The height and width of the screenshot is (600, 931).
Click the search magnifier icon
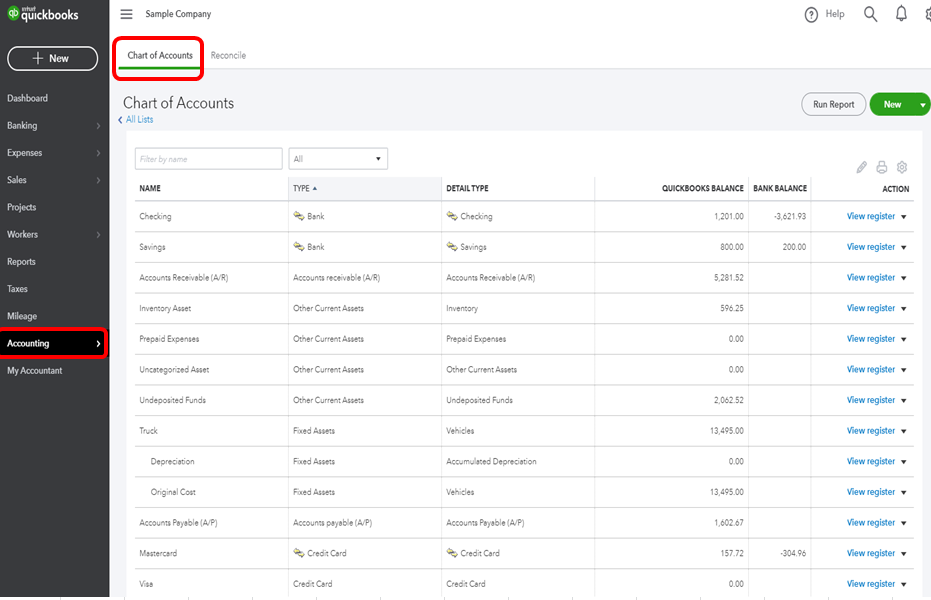[x=870, y=14]
